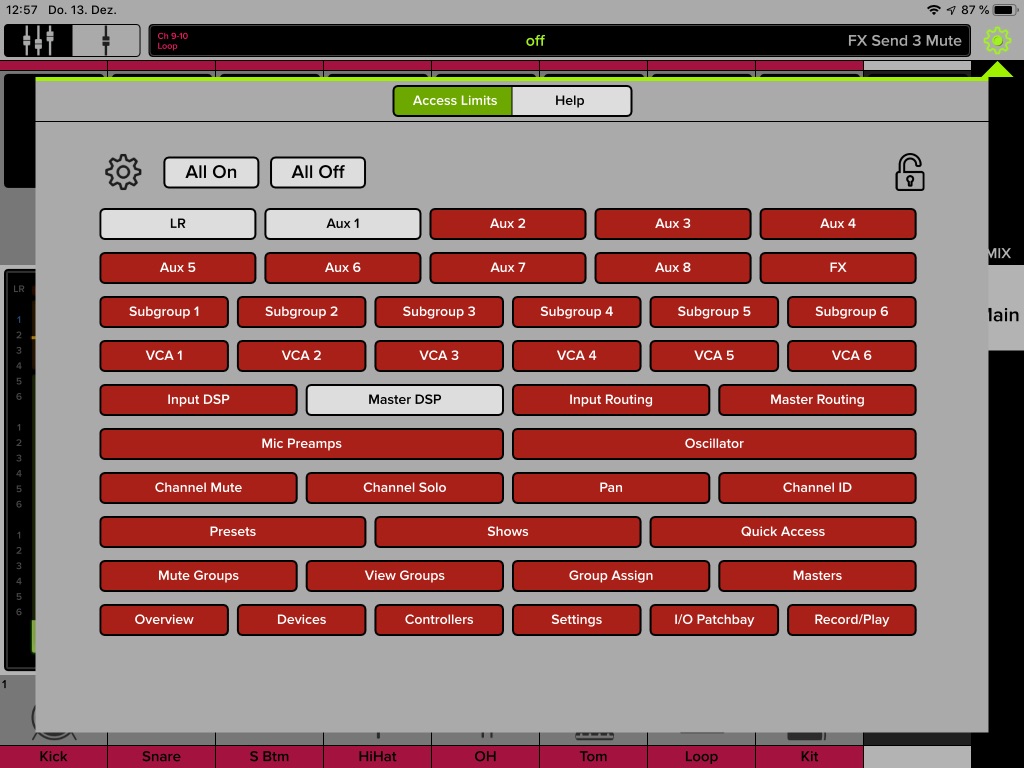1024x768 pixels.
Task: Toggle Record/Play access
Action: coord(851,620)
